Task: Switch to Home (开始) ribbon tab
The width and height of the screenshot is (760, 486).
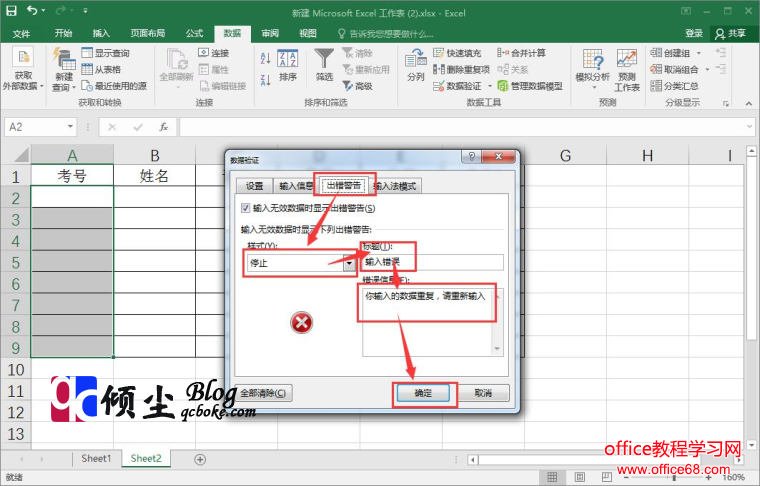Action: (x=63, y=33)
